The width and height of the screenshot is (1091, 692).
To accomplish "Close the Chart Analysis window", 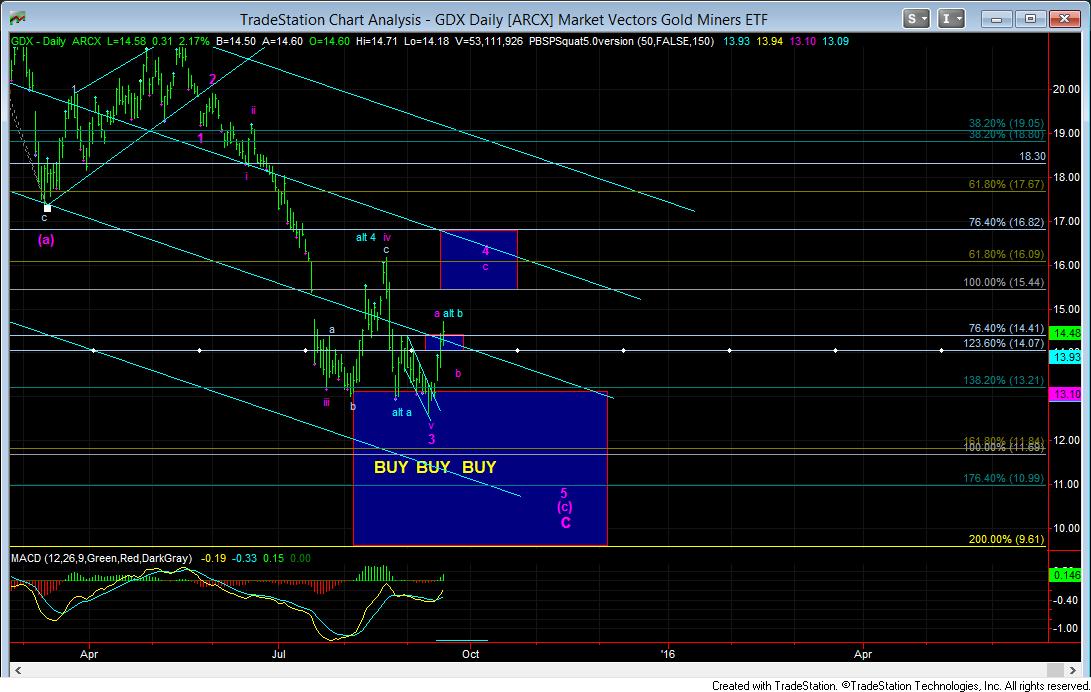I will coord(1064,19).
